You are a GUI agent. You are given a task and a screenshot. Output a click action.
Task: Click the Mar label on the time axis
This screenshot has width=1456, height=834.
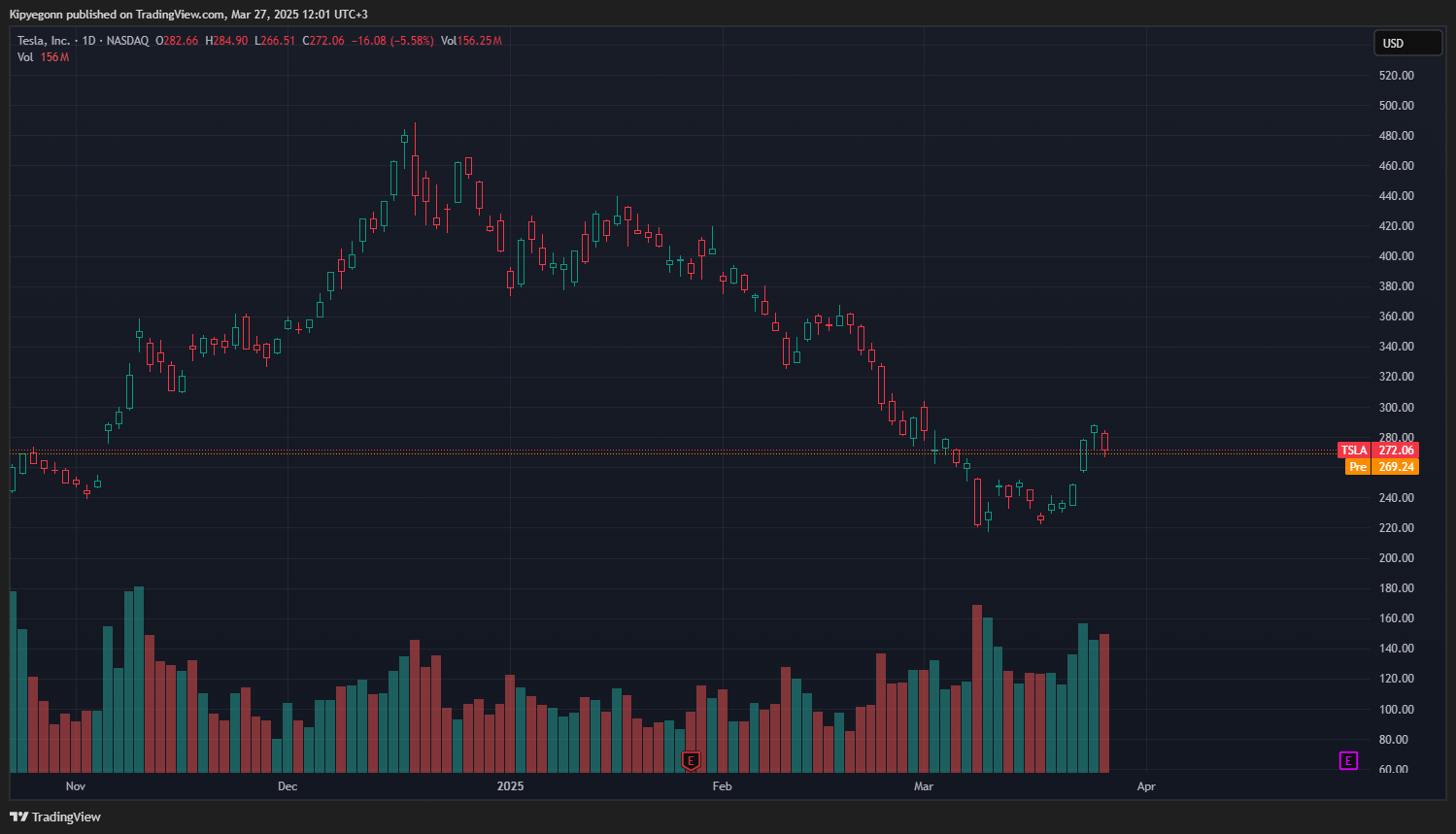click(924, 786)
